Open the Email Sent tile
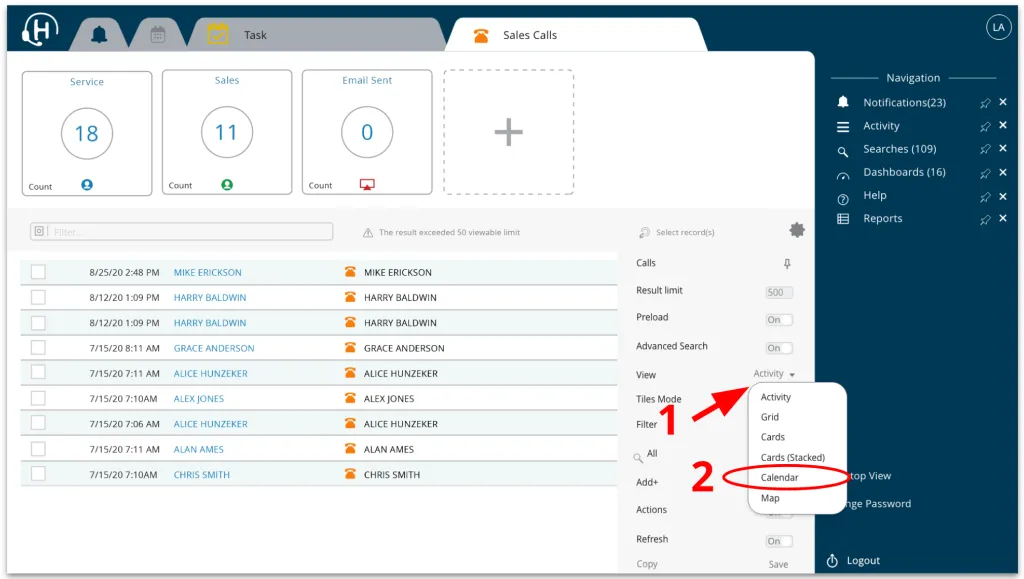1024x579 pixels. coord(367,133)
